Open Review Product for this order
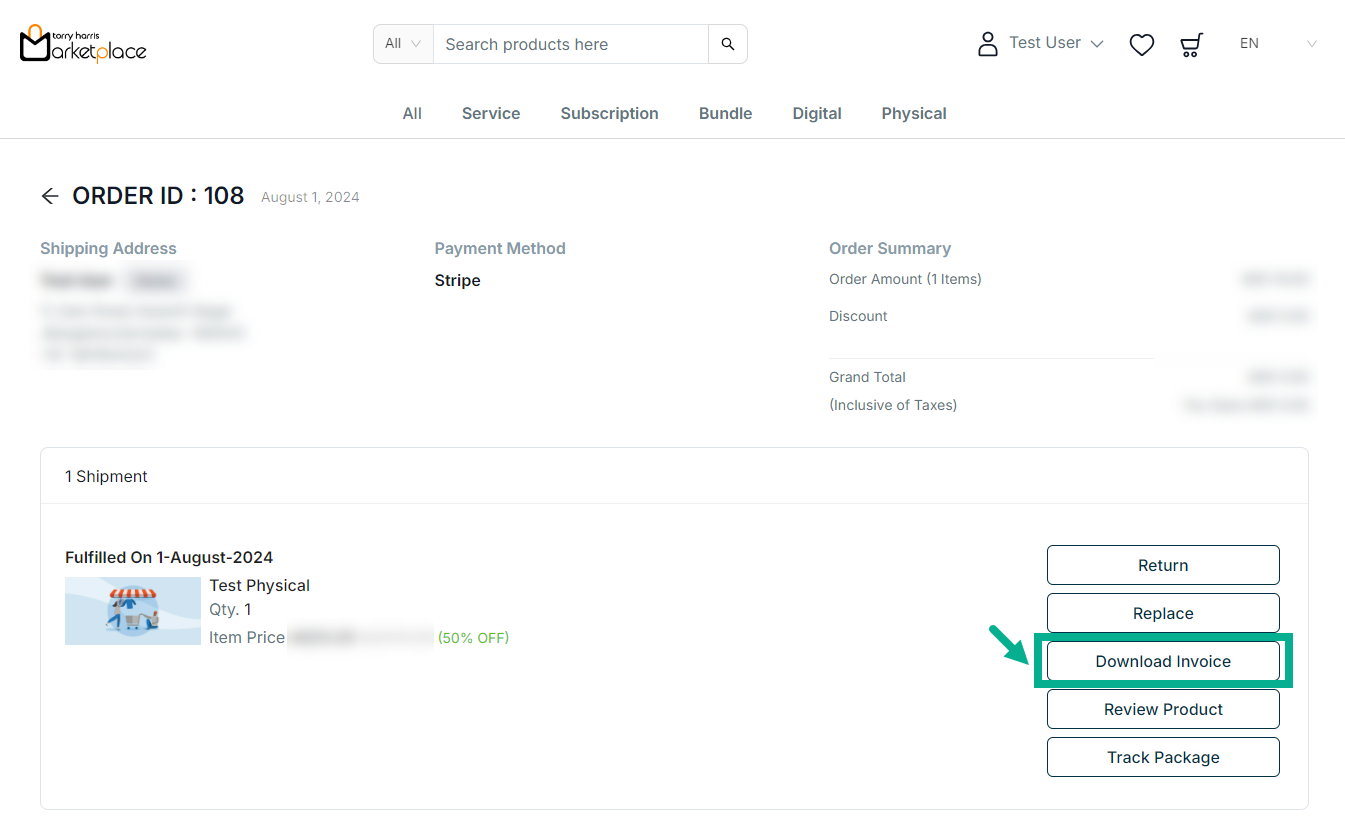 tap(1162, 709)
